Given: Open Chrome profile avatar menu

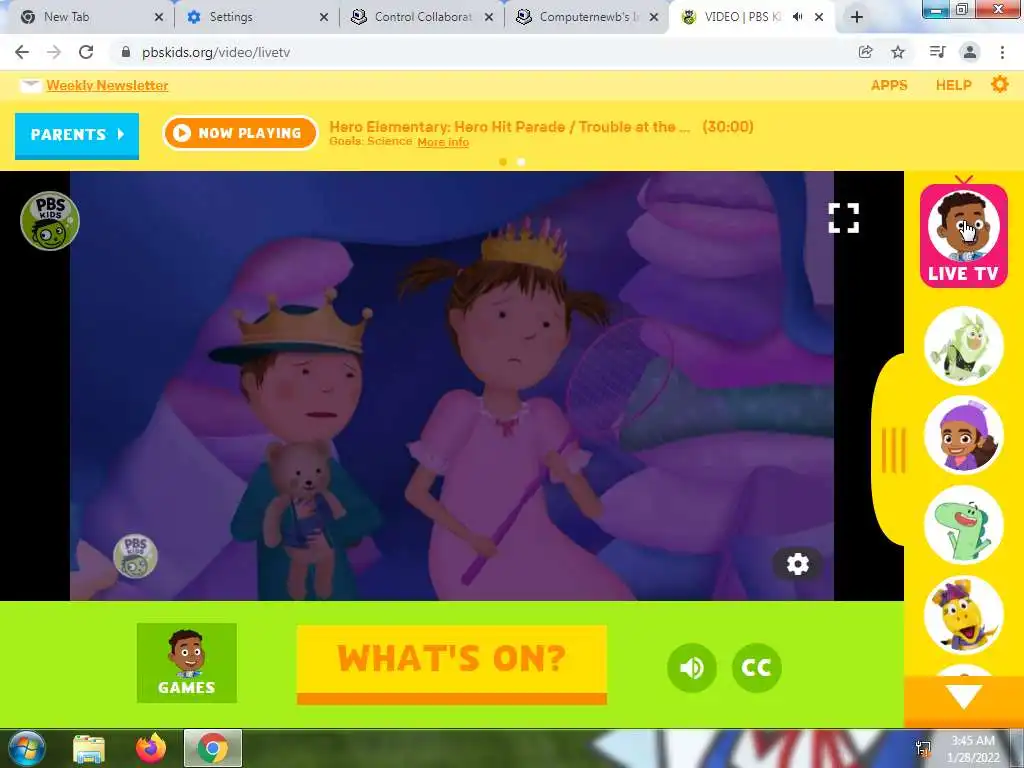Looking at the screenshot, I should pyautogui.click(x=970, y=52).
